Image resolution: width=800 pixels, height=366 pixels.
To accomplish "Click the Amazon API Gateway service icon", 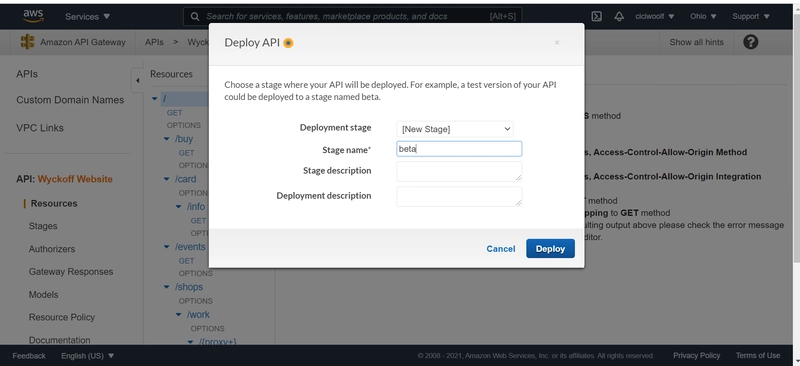I will pos(28,42).
